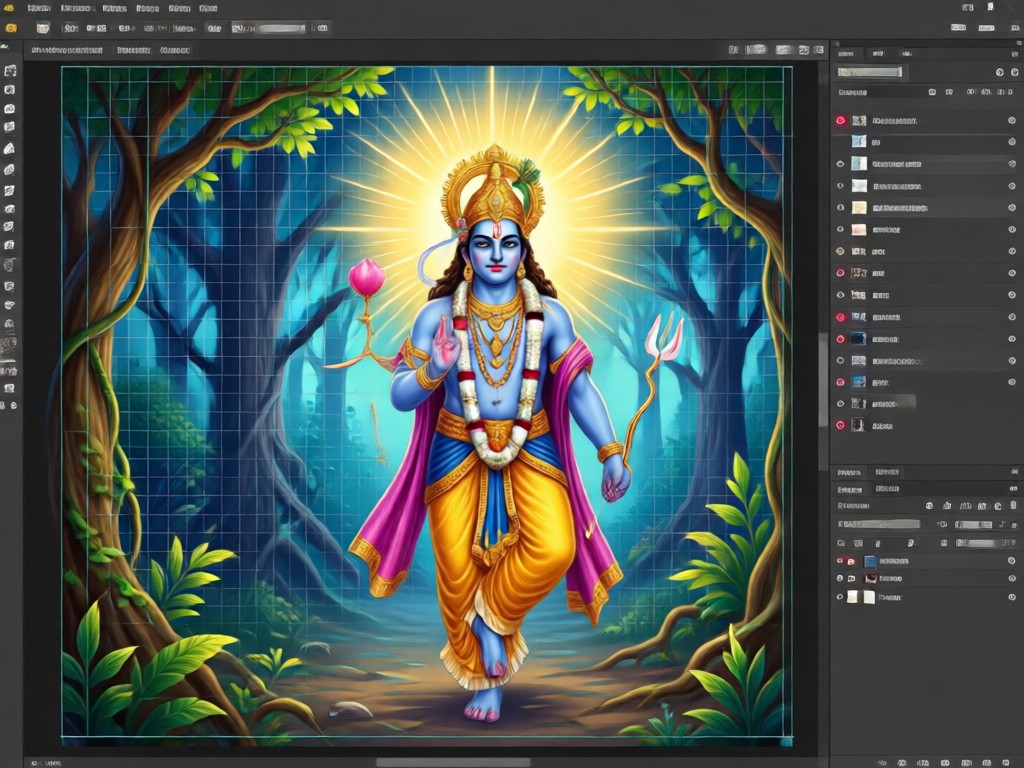Toggle the eye of the orange-thumbnail layer

pyautogui.click(x=840, y=208)
